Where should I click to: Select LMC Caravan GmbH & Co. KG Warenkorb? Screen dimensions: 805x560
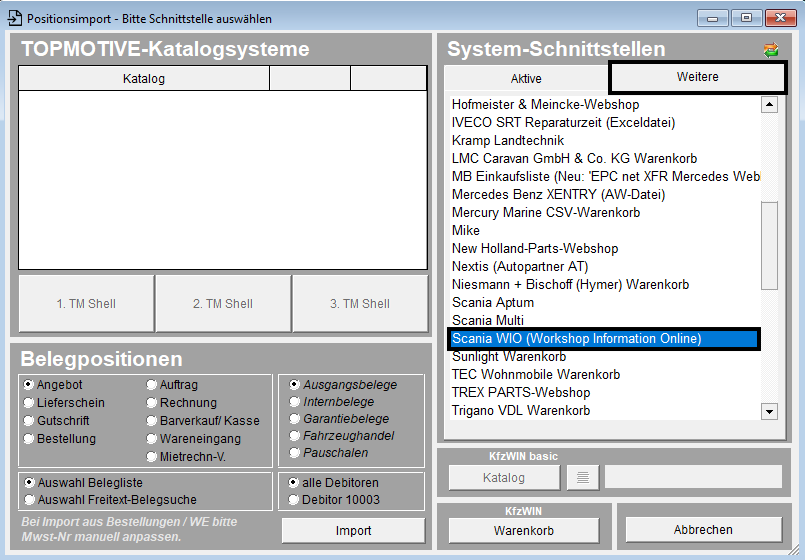(605, 159)
